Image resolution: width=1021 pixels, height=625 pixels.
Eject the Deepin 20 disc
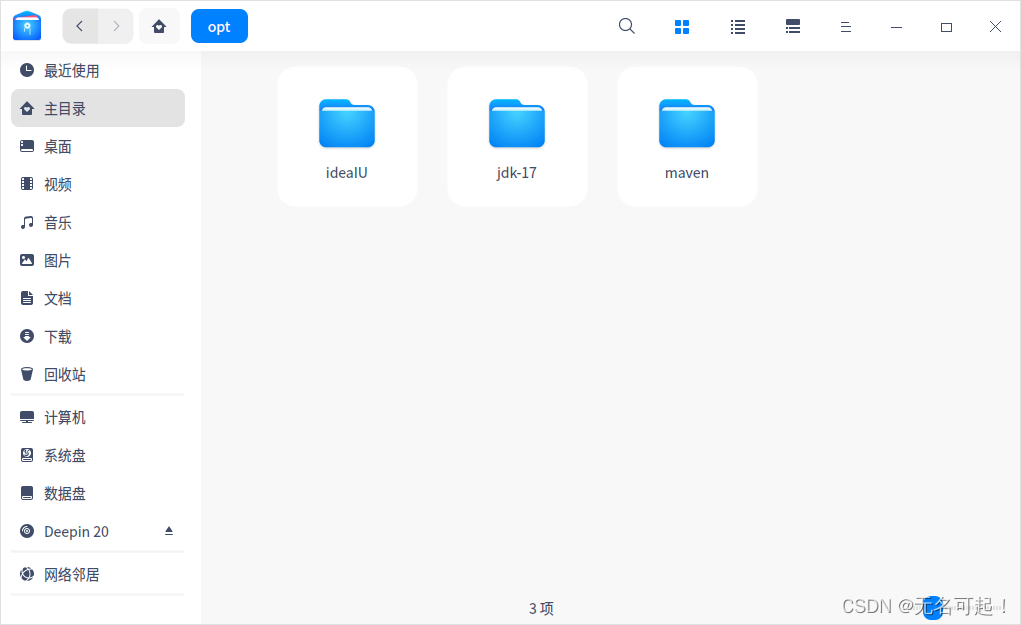point(169,531)
